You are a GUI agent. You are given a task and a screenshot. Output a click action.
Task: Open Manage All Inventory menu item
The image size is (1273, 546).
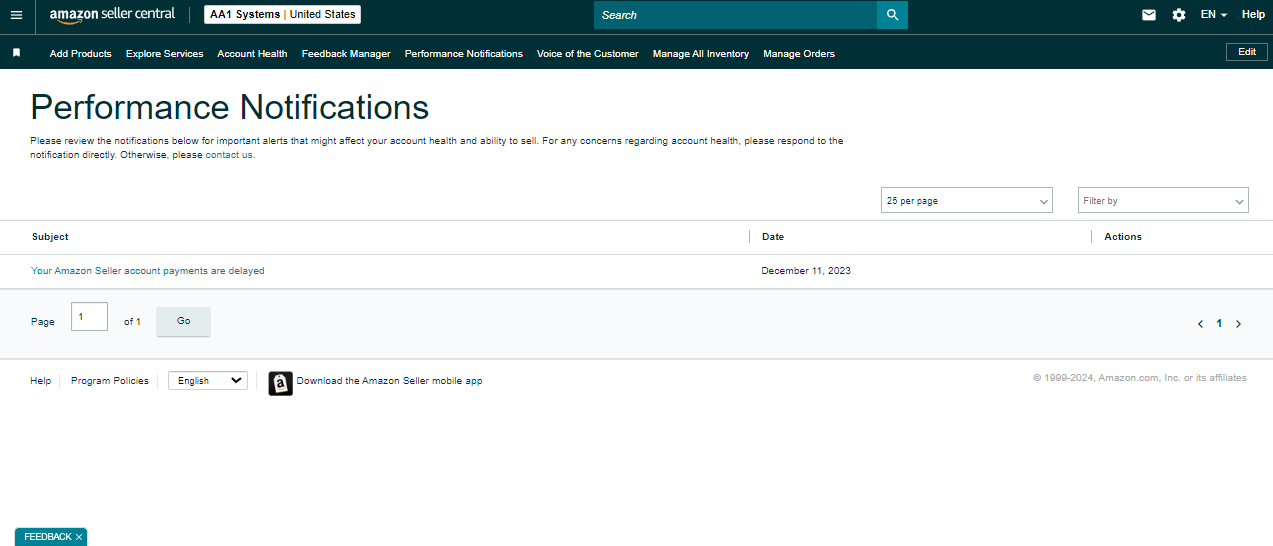701,54
